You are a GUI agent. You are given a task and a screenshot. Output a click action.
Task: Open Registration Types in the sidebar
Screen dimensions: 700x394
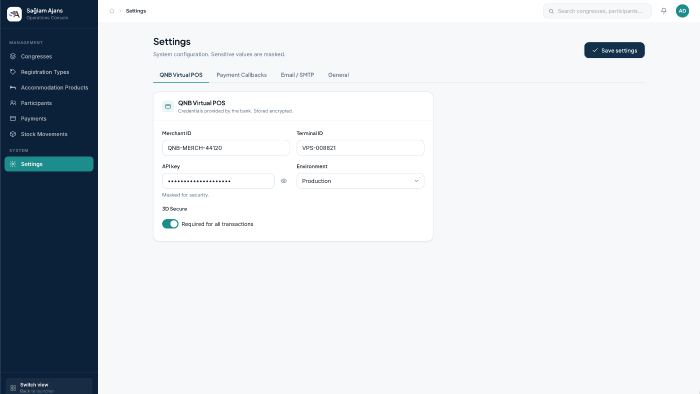[x=49, y=72]
